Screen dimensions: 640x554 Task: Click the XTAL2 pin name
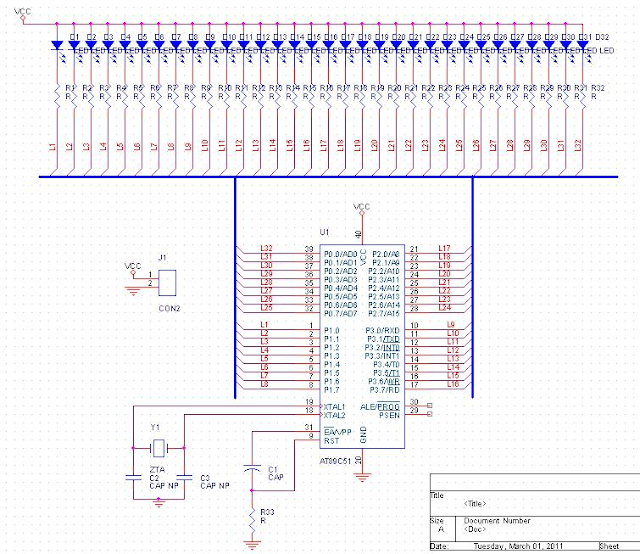coord(334,416)
